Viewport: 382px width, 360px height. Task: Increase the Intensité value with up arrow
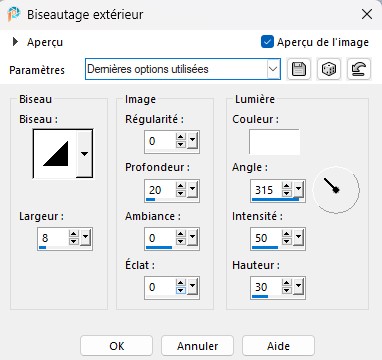286,234
